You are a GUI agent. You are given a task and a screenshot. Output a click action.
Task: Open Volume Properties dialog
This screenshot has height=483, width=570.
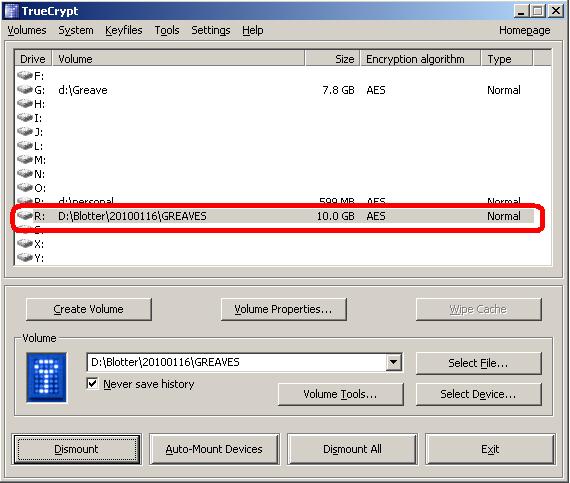284,309
